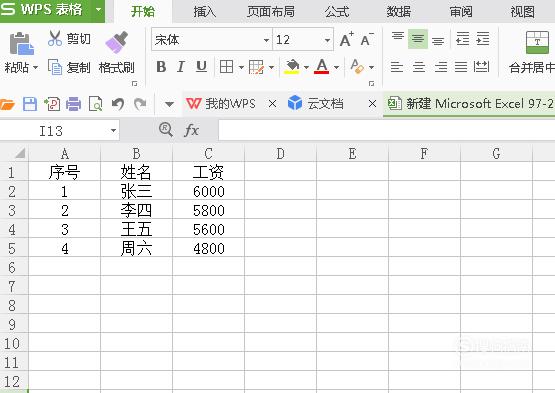
Task: Expand the borders dropdown arrow
Action: point(241,67)
